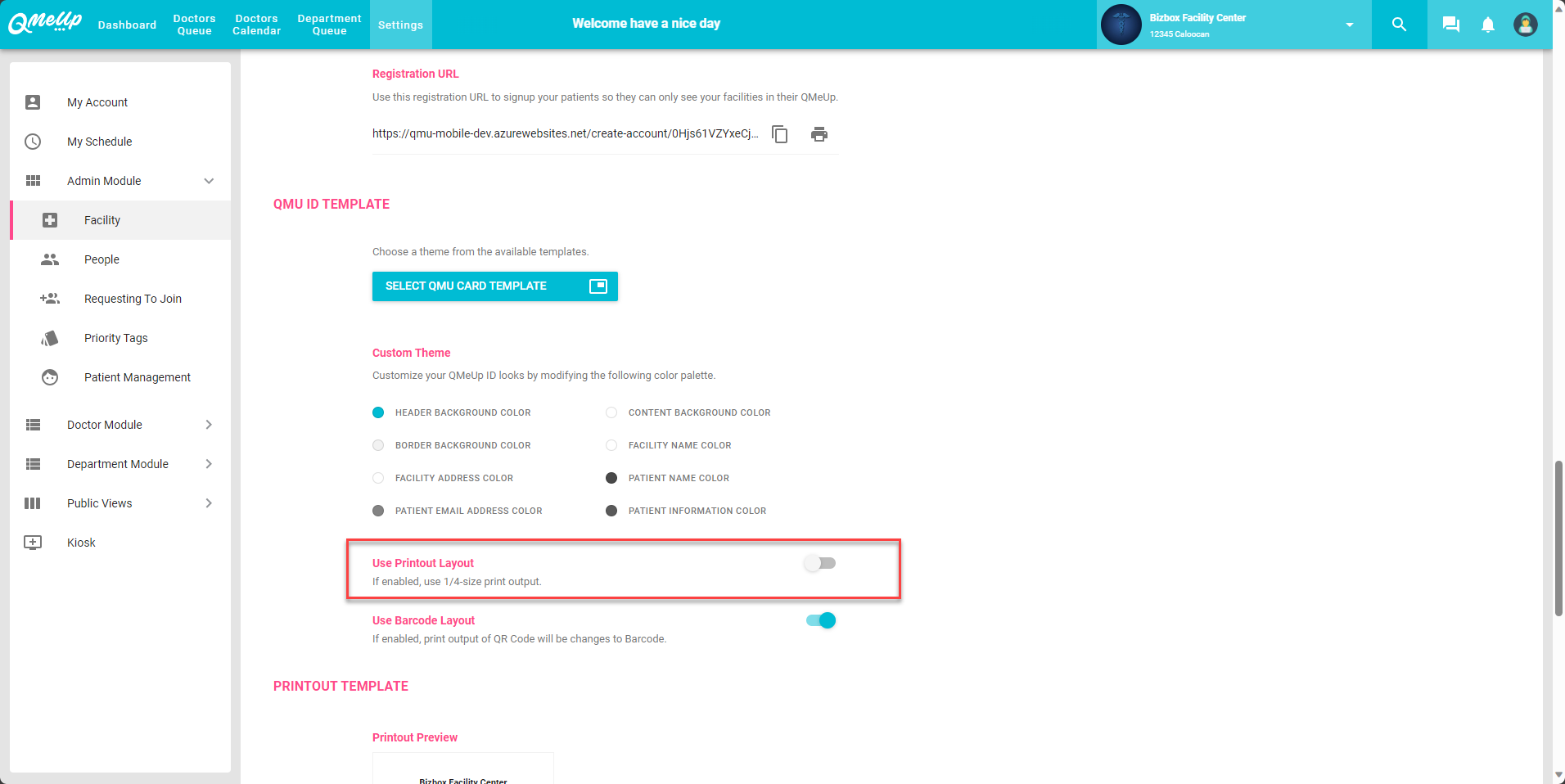Open Patient Management in the sidebar
Image resolution: width=1565 pixels, height=784 pixels.
[137, 377]
